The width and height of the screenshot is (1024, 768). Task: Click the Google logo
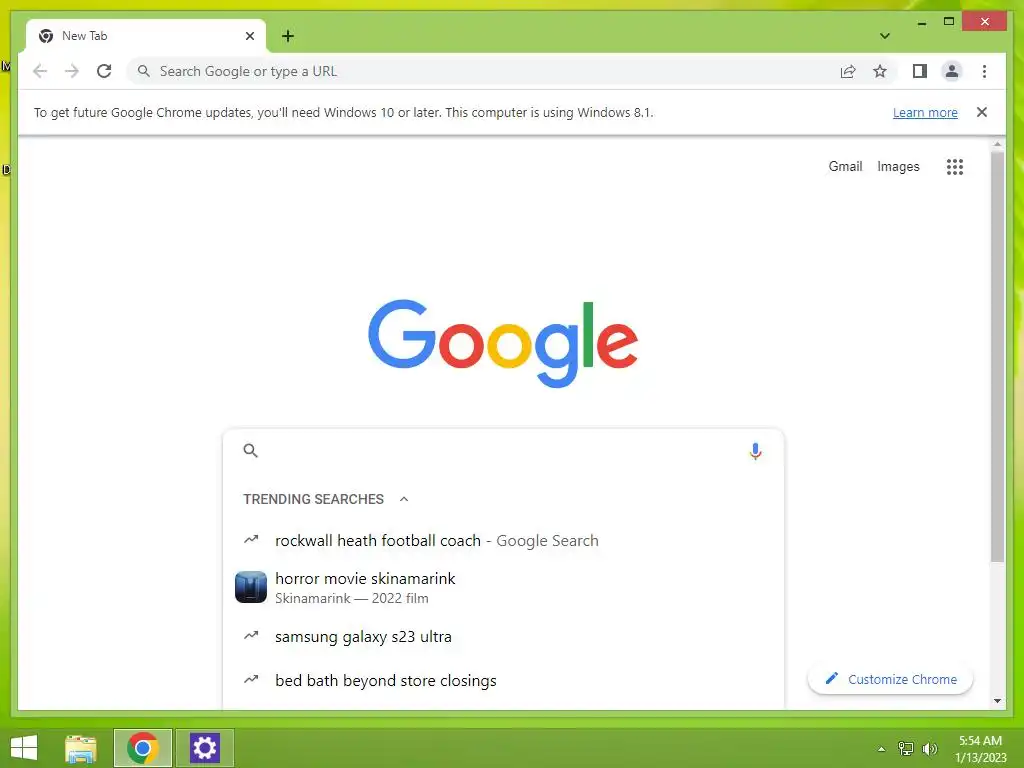[x=503, y=342]
